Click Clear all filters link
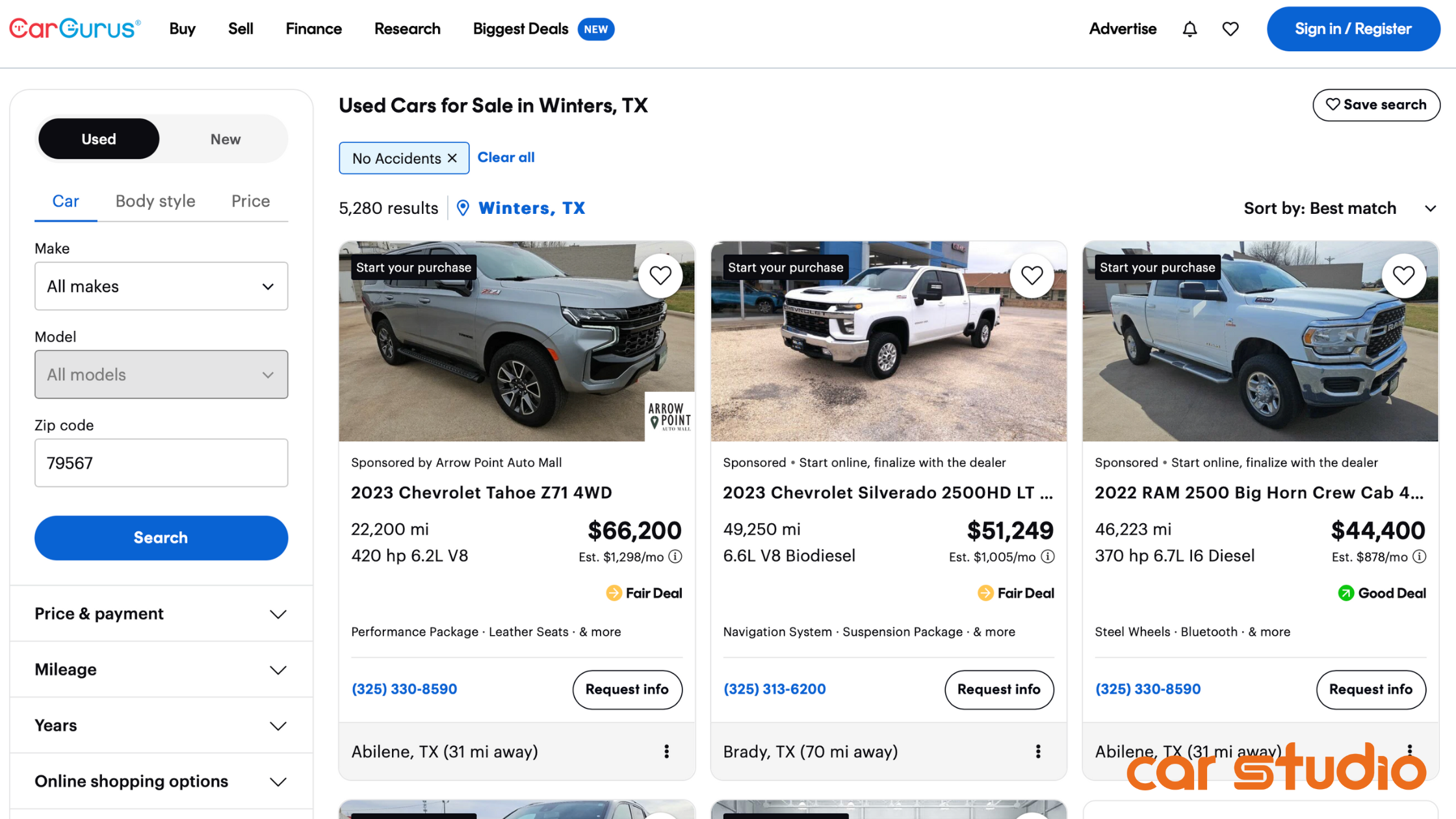 tap(506, 157)
